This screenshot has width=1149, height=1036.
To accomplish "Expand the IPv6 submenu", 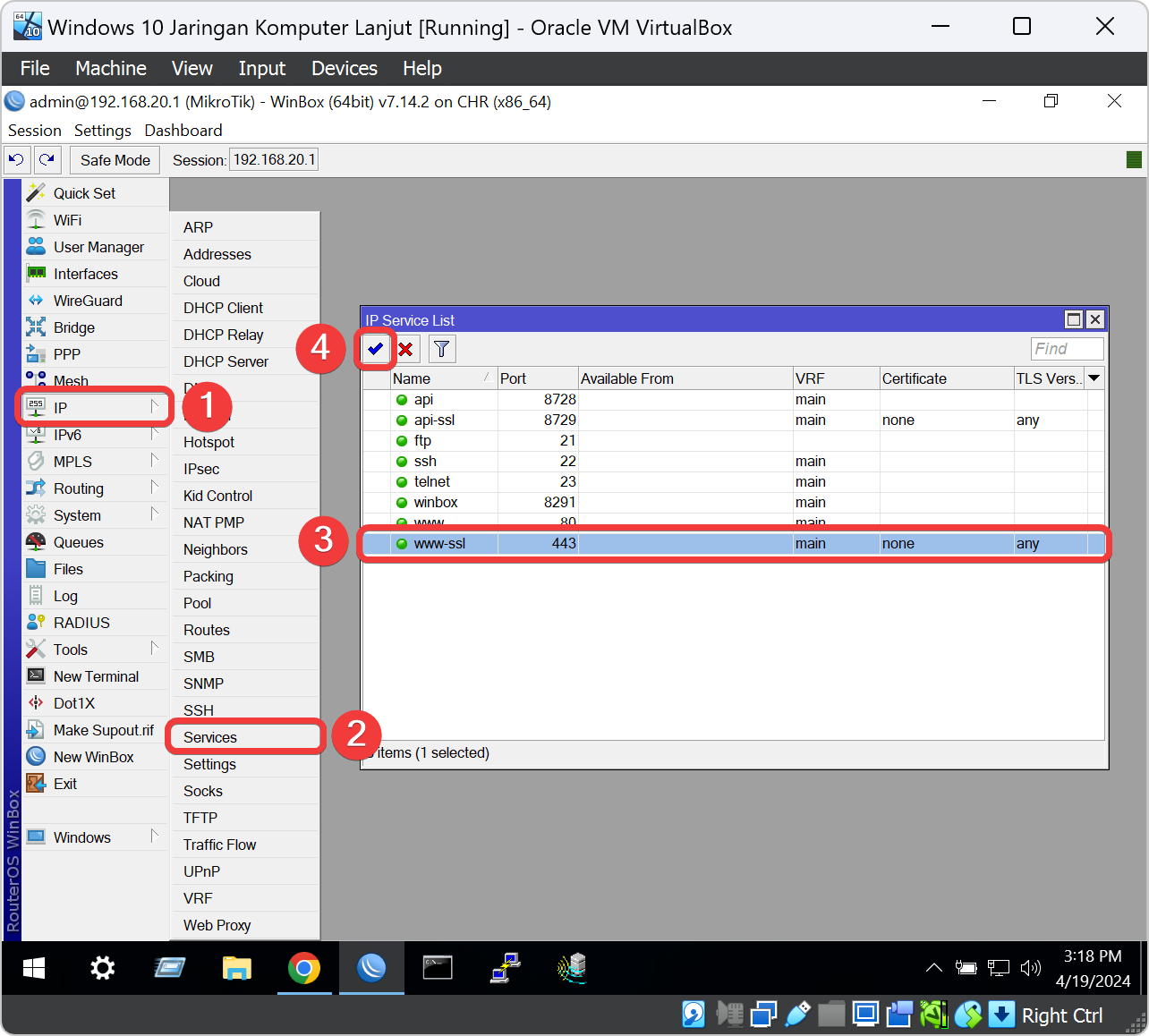I will 96,435.
